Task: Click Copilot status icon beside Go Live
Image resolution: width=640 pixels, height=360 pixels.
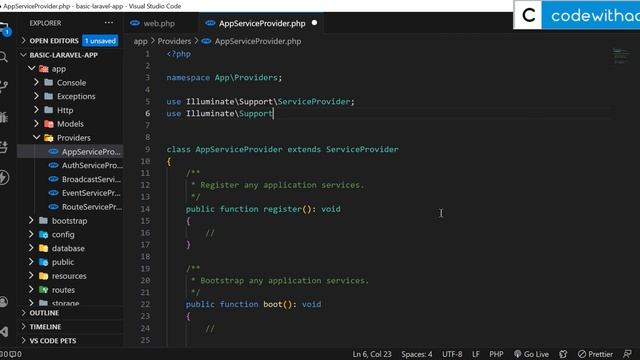Action: 563,354
